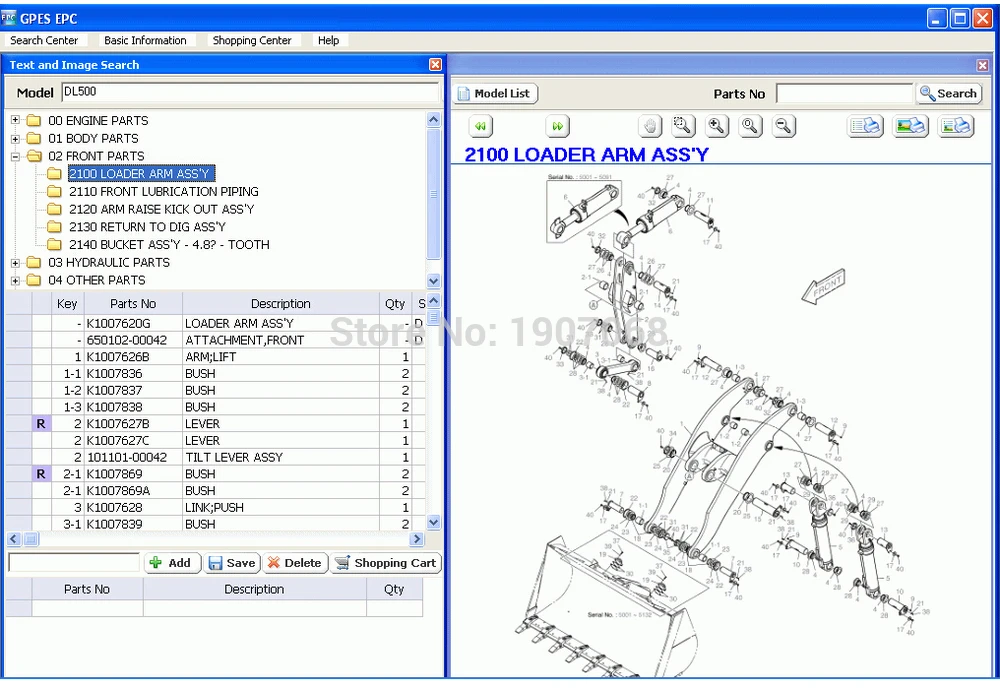The height and width of the screenshot is (693, 1000).
Task: Click the Save button
Action: pos(232,563)
